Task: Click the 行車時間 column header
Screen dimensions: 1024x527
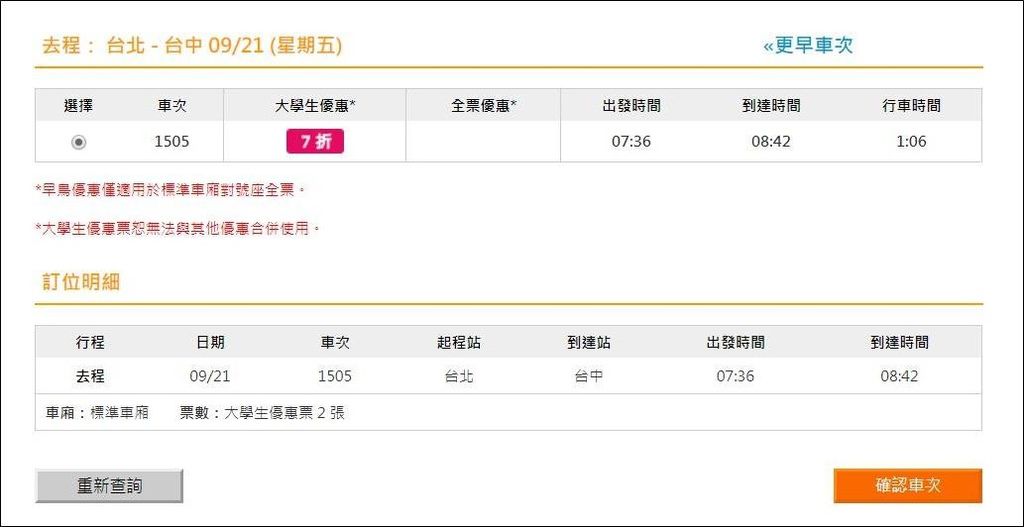Action: click(x=912, y=106)
